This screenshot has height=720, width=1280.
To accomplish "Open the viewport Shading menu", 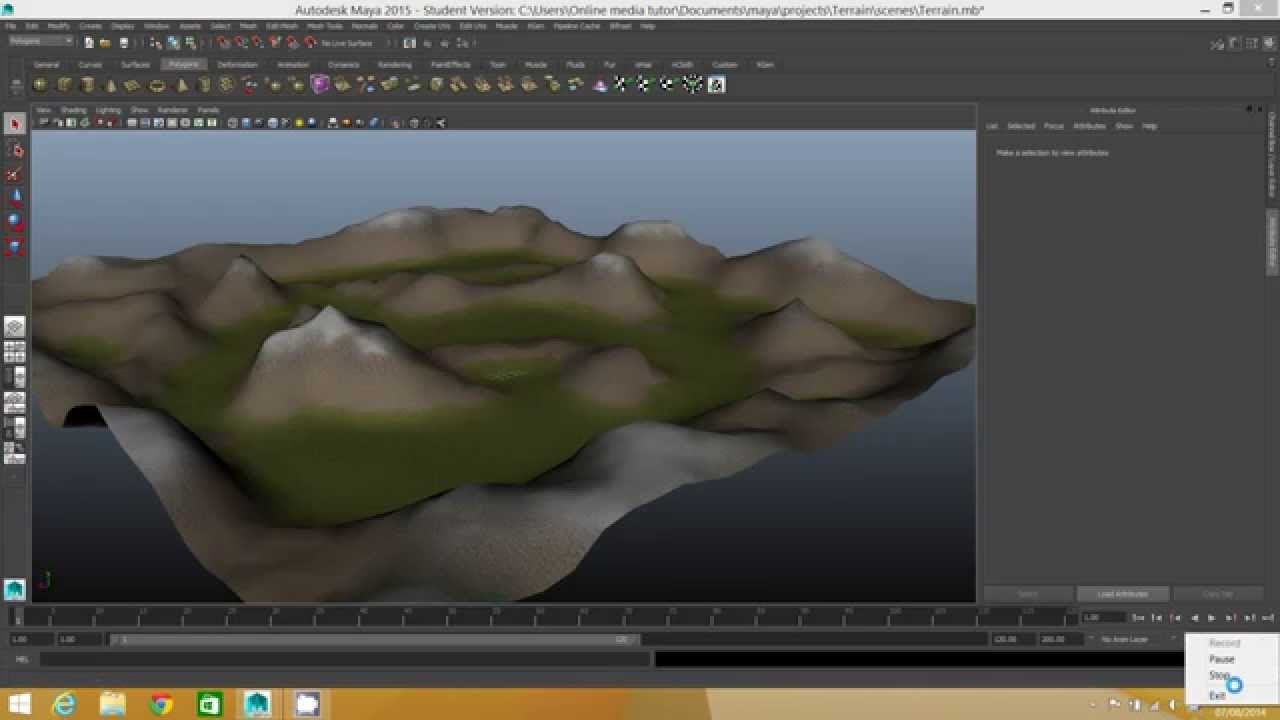I will coord(73,110).
